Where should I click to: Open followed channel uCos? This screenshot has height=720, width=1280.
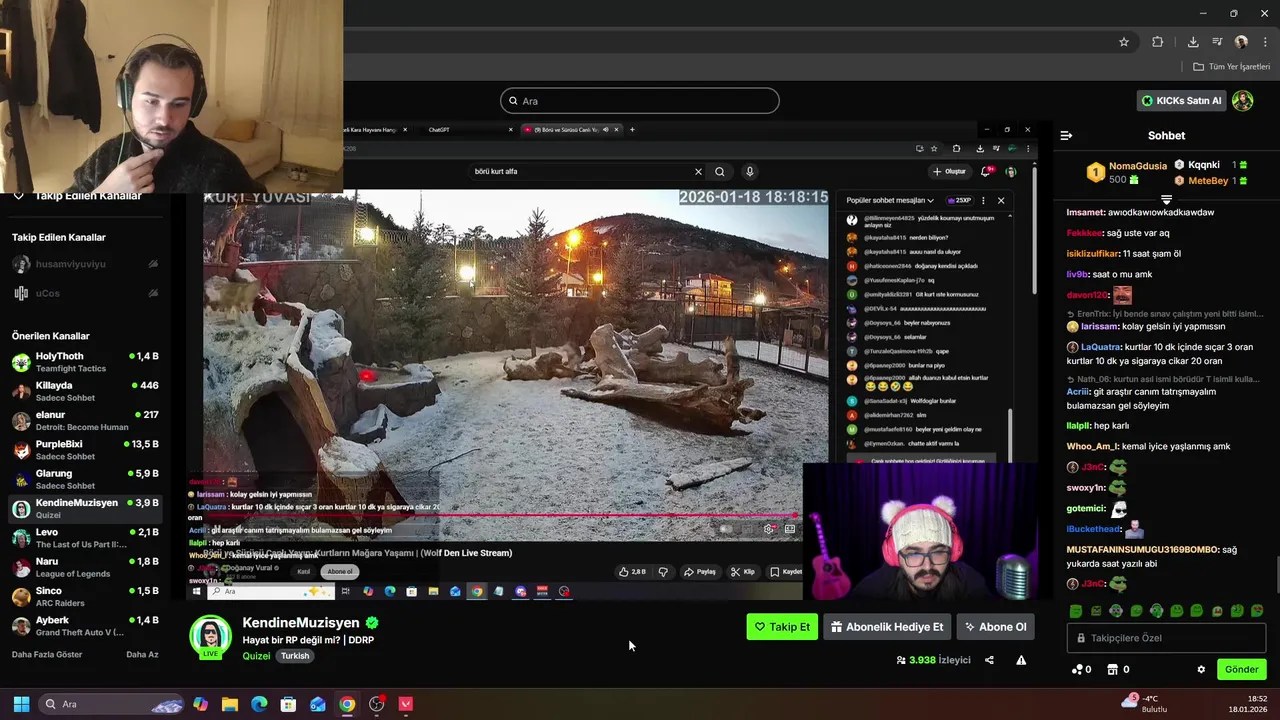85,293
